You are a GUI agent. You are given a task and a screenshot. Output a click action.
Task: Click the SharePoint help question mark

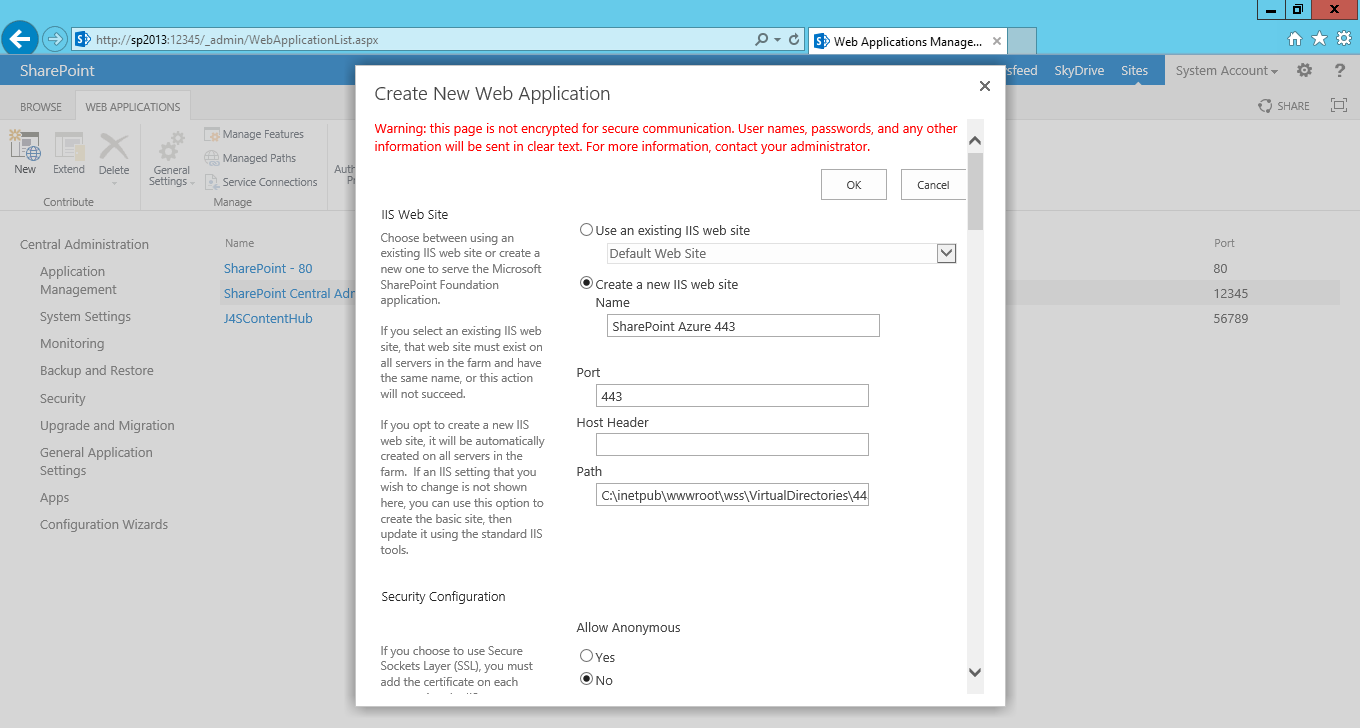1340,71
